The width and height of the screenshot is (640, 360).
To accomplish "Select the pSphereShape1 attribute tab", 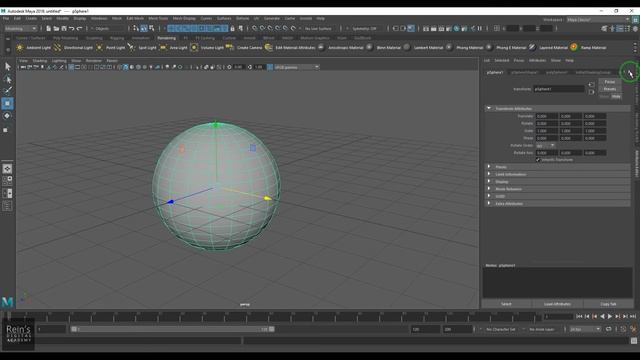I will [525, 72].
